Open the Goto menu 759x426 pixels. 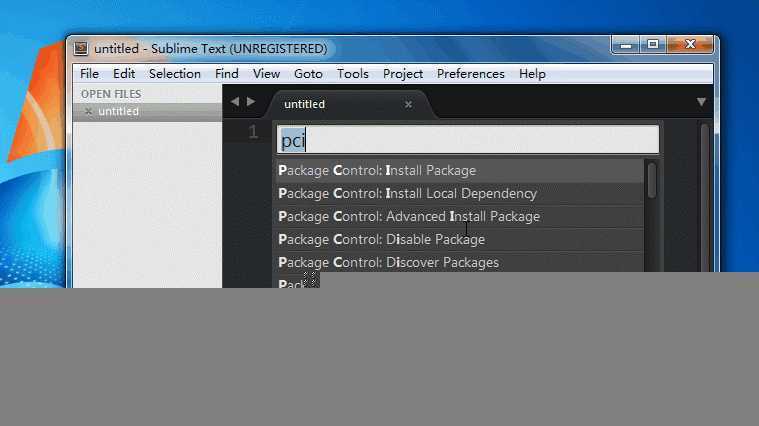click(308, 74)
